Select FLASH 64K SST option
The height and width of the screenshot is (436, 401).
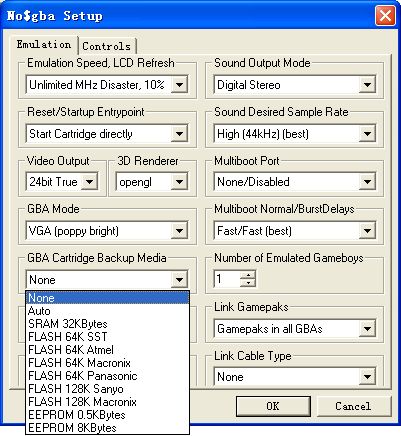[x=107, y=337]
